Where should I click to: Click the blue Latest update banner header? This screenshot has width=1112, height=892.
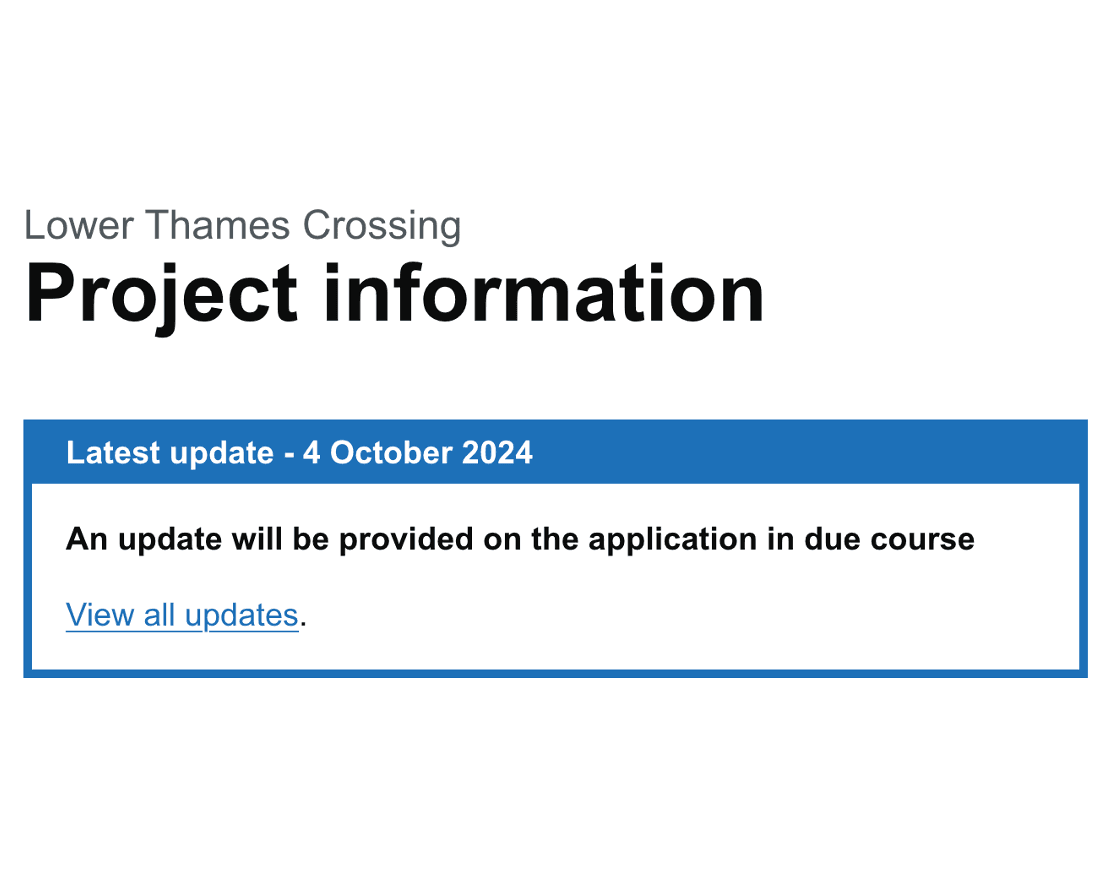coord(555,453)
